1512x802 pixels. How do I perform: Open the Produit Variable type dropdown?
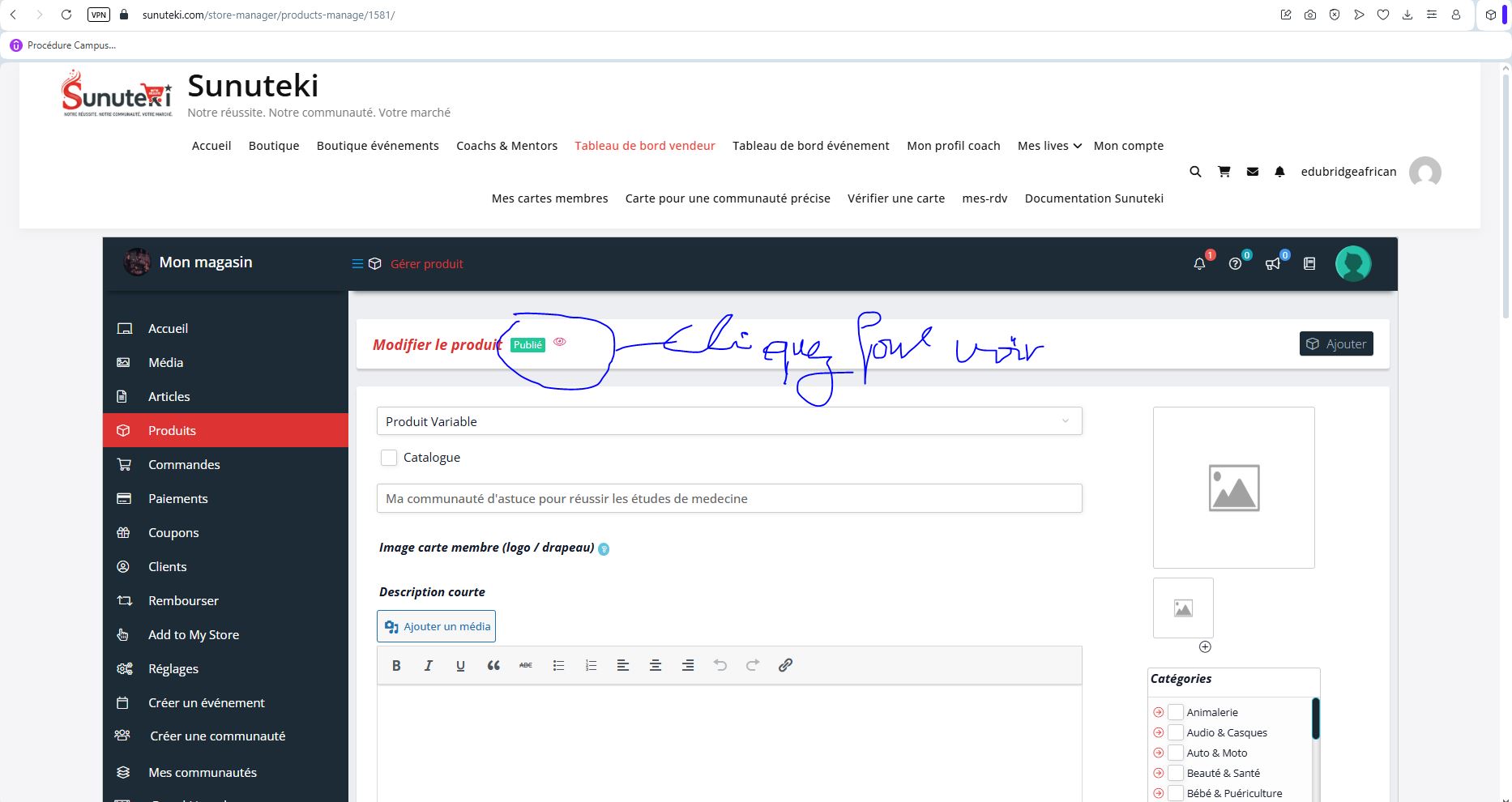click(x=729, y=421)
